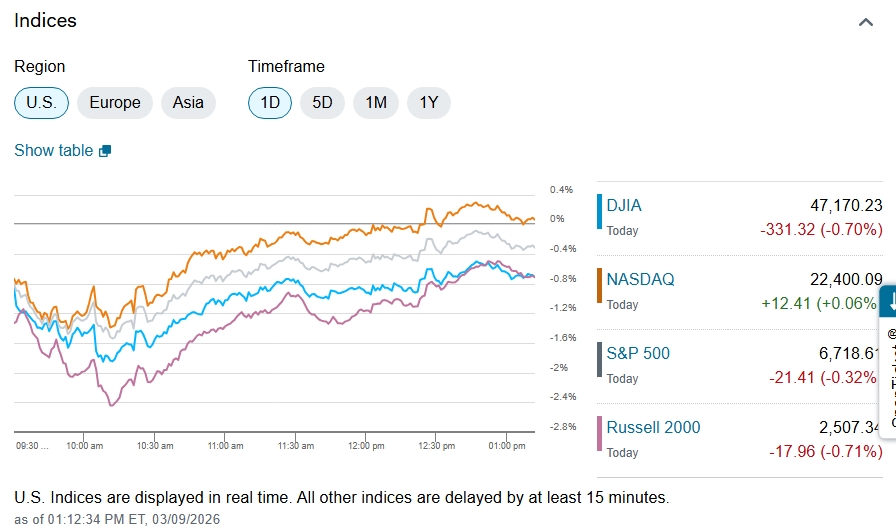The width and height of the screenshot is (896, 531).
Task: Choose the 1M timeframe
Action: tap(376, 103)
